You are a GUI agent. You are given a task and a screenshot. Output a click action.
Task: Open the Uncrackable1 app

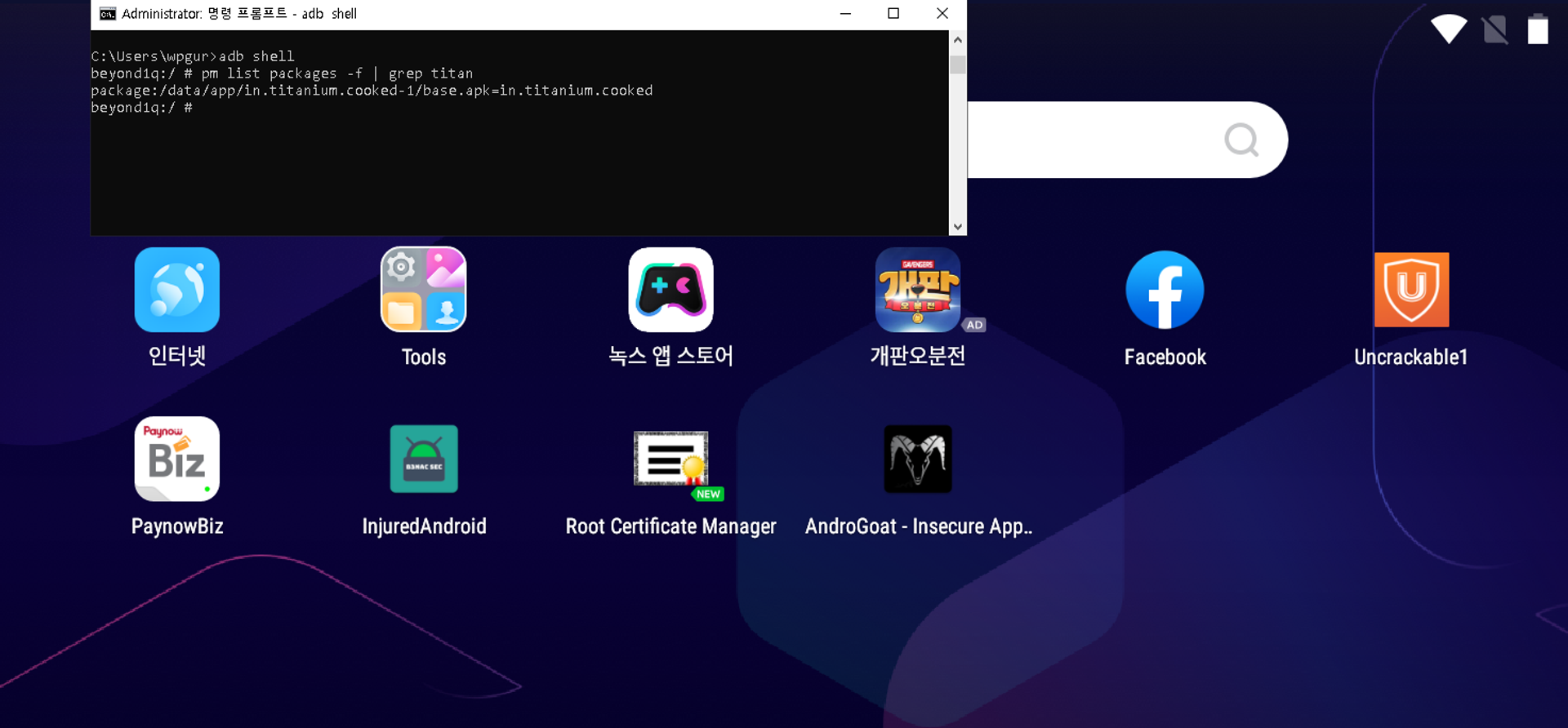(1411, 290)
